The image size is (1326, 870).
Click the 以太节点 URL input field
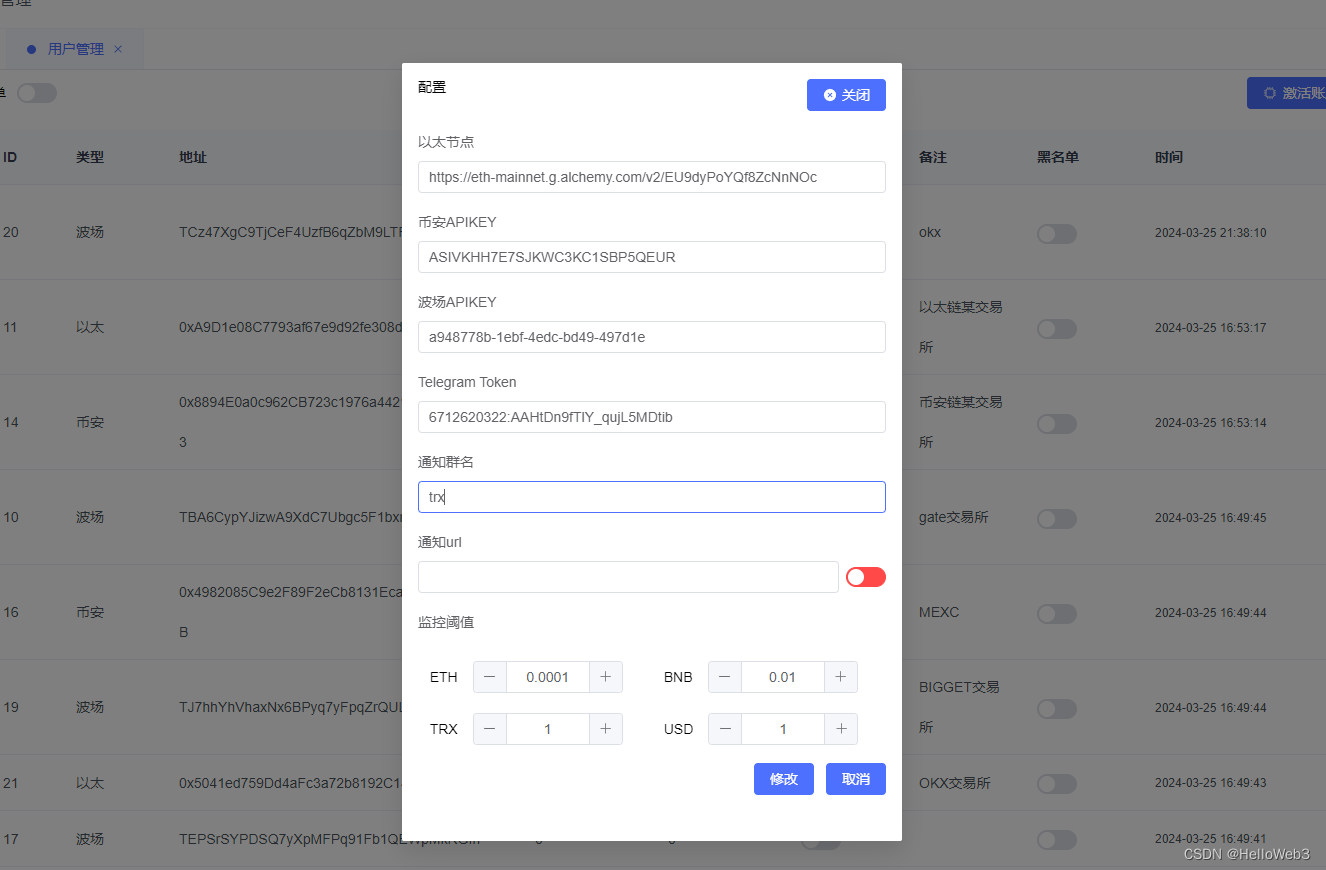pyautogui.click(x=651, y=177)
